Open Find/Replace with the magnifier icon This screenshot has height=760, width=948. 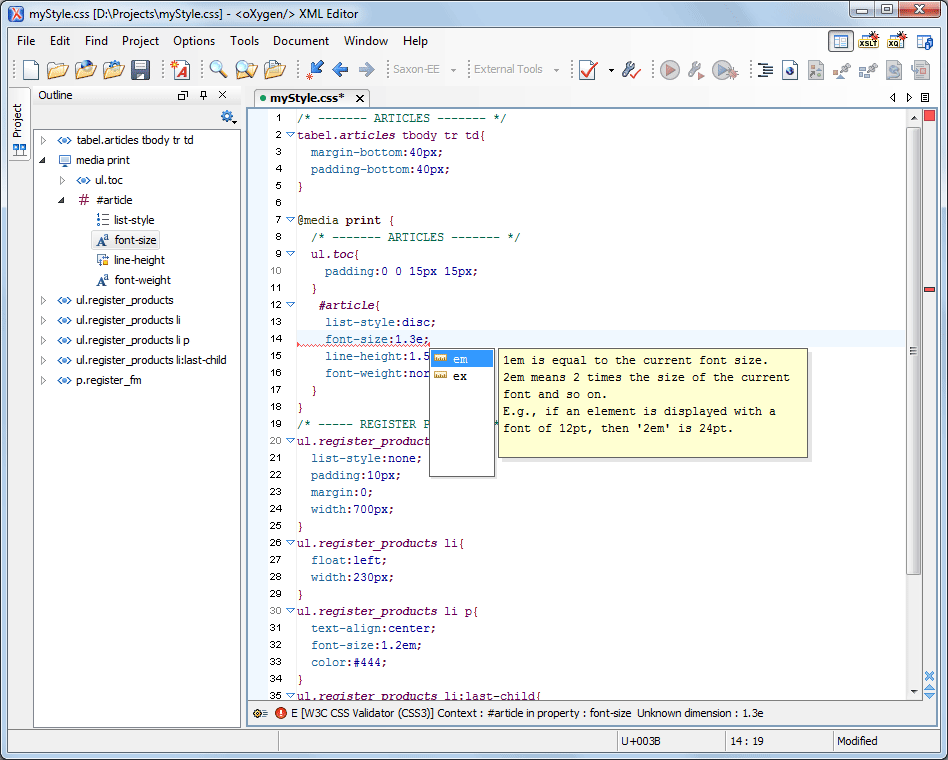[x=218, y=70]
